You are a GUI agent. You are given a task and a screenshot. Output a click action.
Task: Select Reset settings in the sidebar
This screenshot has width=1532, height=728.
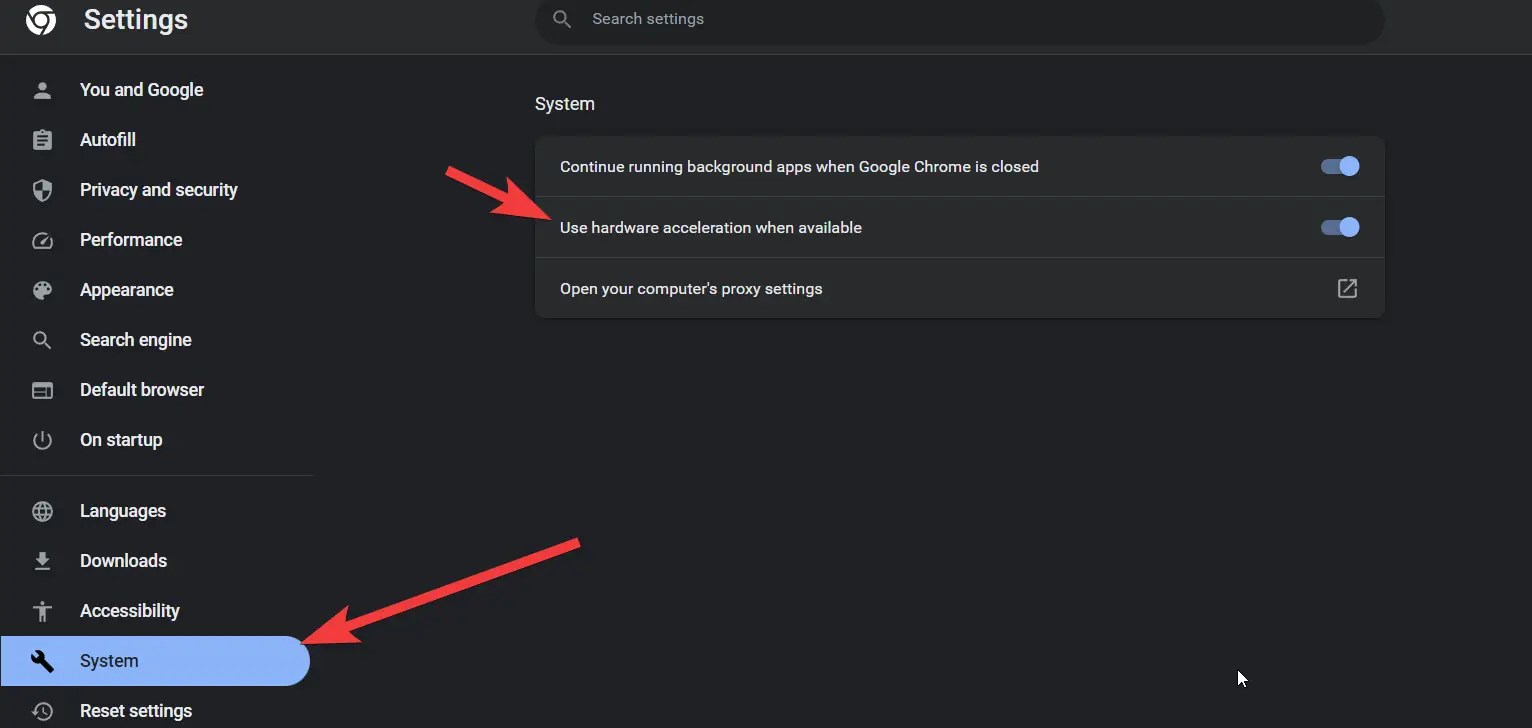(x=136, y=710)
